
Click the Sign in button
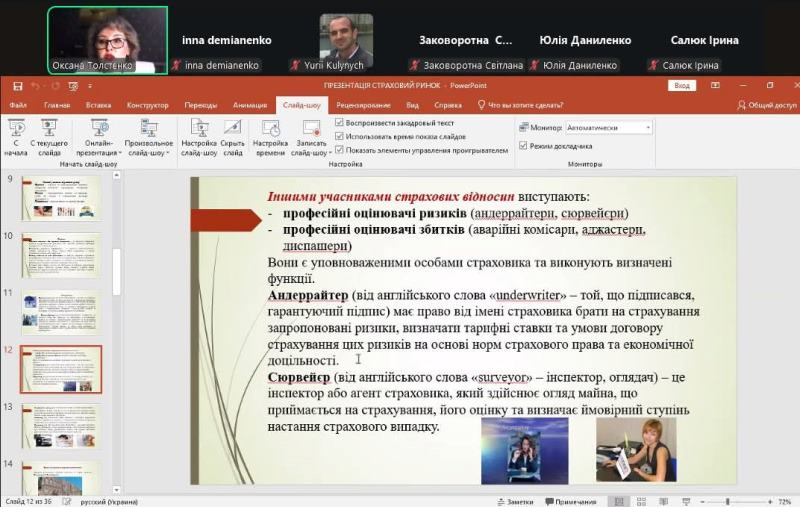point(682,86)
